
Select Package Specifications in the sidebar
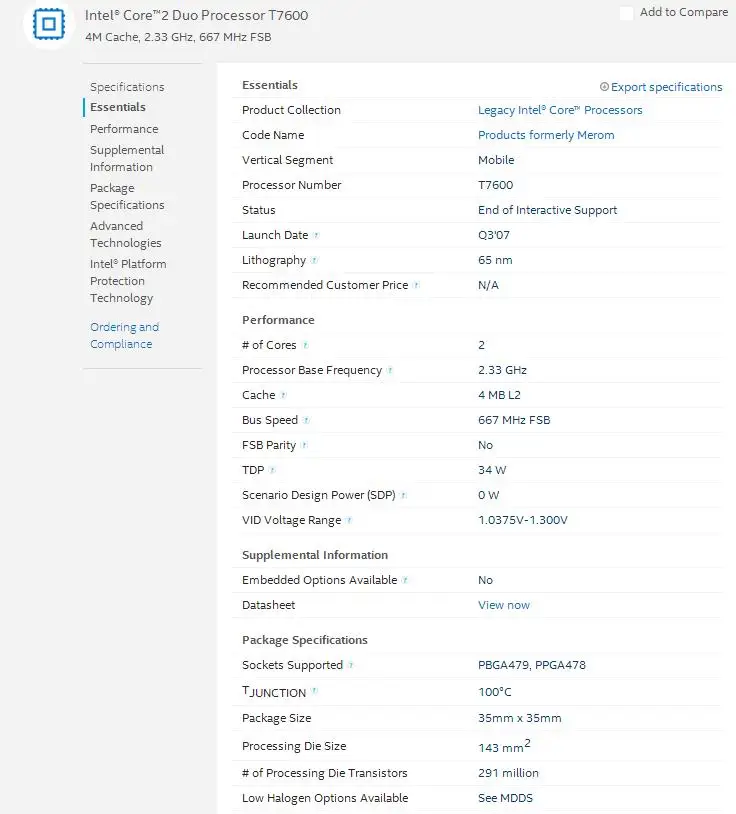tap(127, 197)
